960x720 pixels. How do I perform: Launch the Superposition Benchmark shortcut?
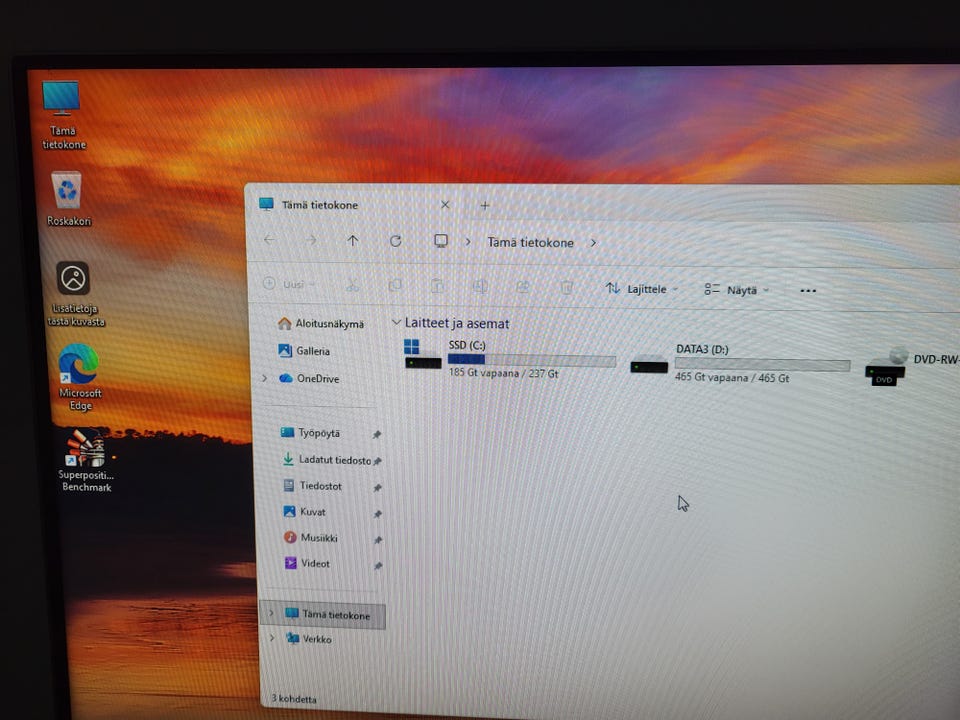[x=86, y=460]
